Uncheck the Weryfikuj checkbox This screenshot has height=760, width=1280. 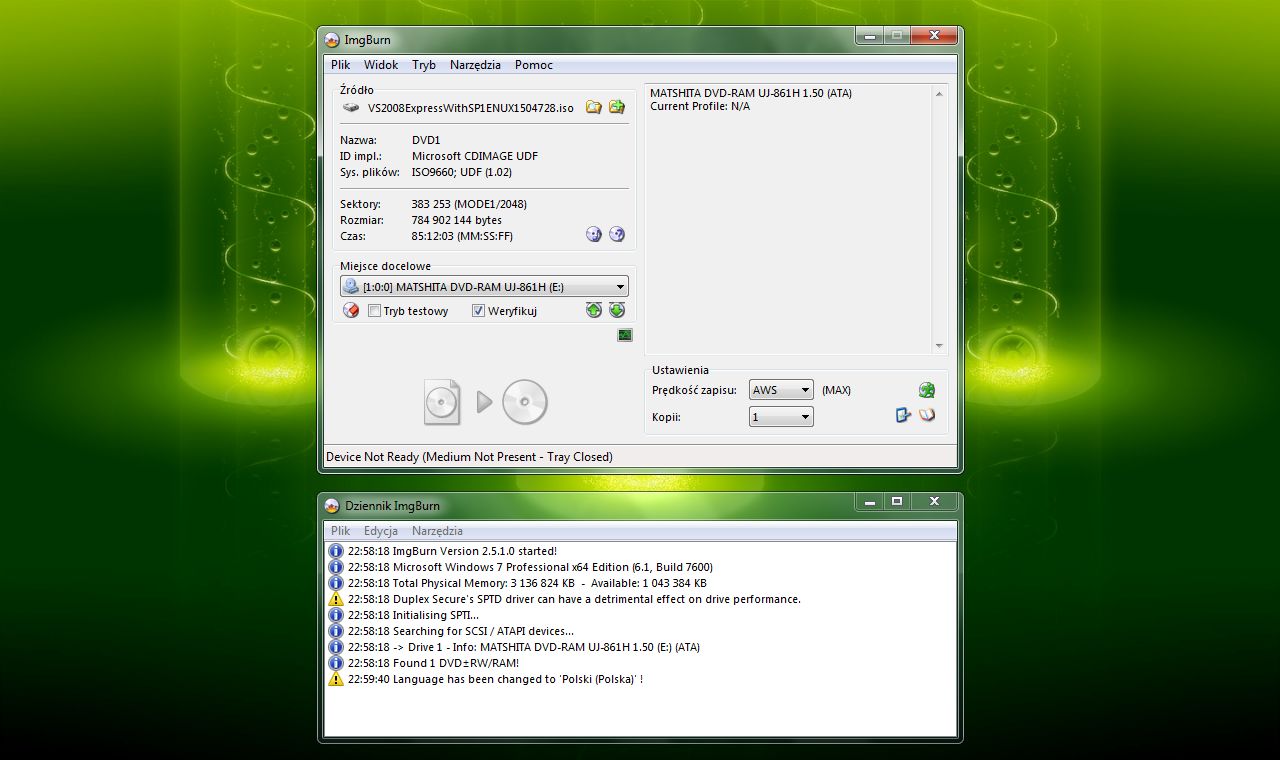(478, 311)
